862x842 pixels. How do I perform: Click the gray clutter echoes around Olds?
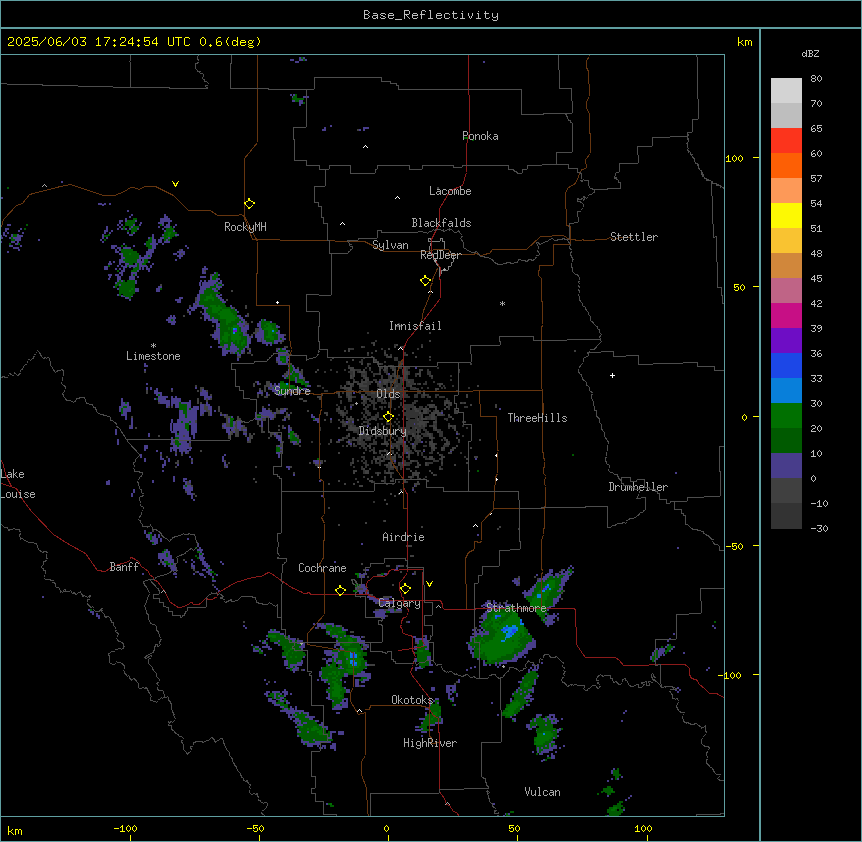pos(399,418)
